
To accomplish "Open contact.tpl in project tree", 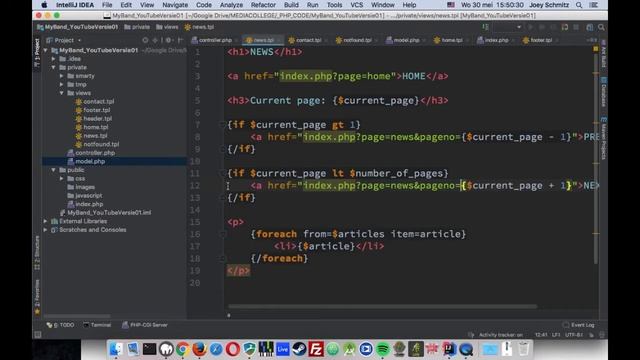I will click(x=95, y=102).
